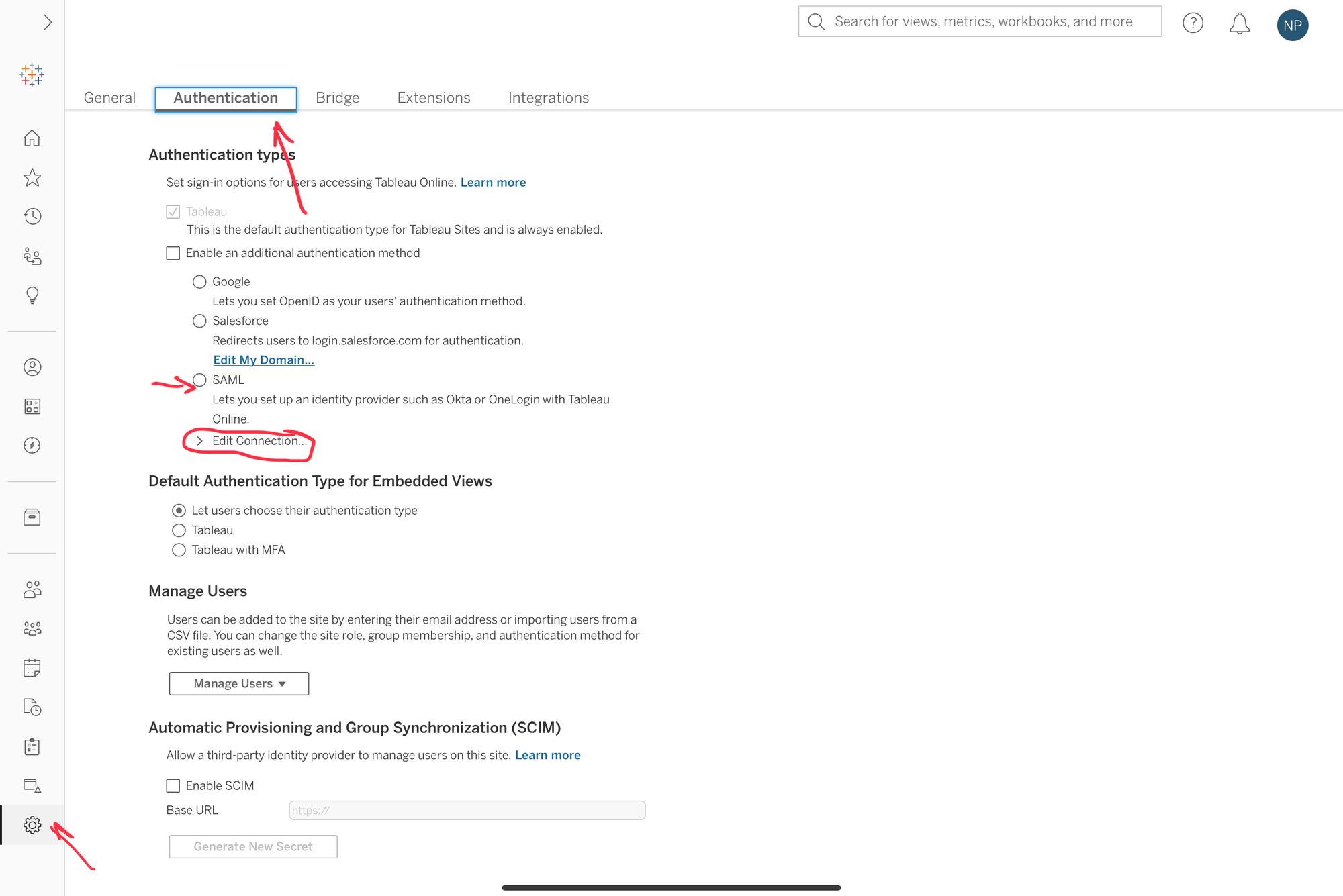
Task: Click Default Authentication Type for Embedded Views heading
Action: coord(320,481)
